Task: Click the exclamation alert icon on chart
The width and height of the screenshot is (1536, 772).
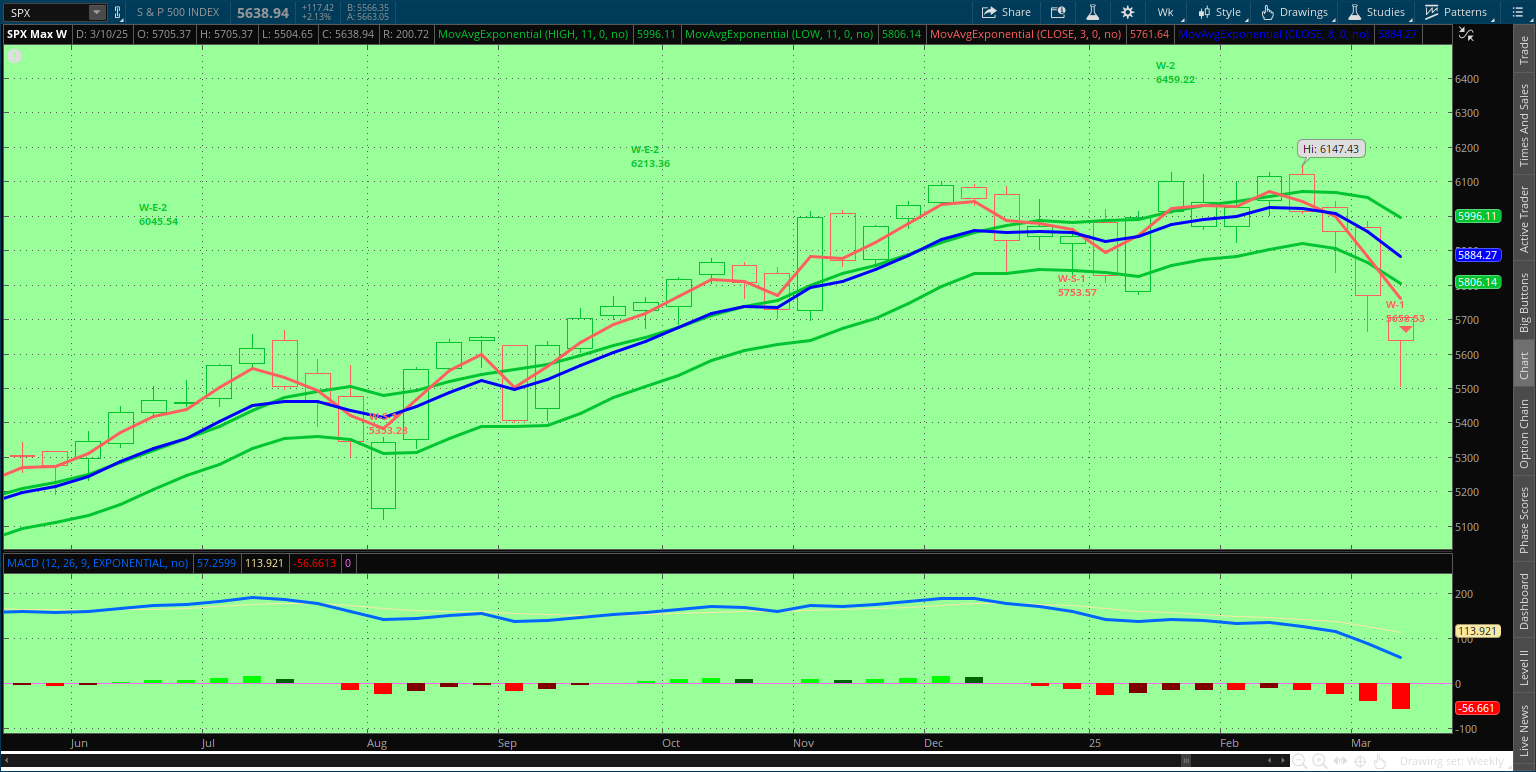Action: coord(14,56)
